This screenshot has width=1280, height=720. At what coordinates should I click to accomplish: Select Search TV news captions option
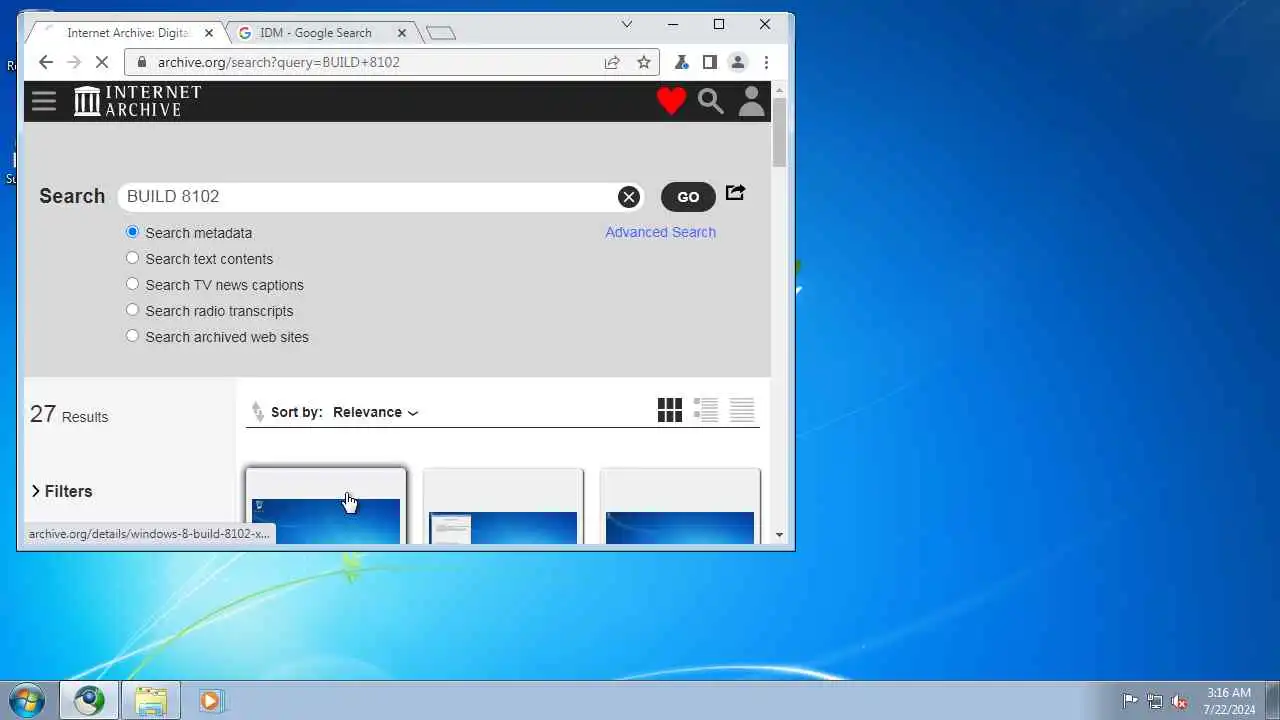[x=132, y=284]
